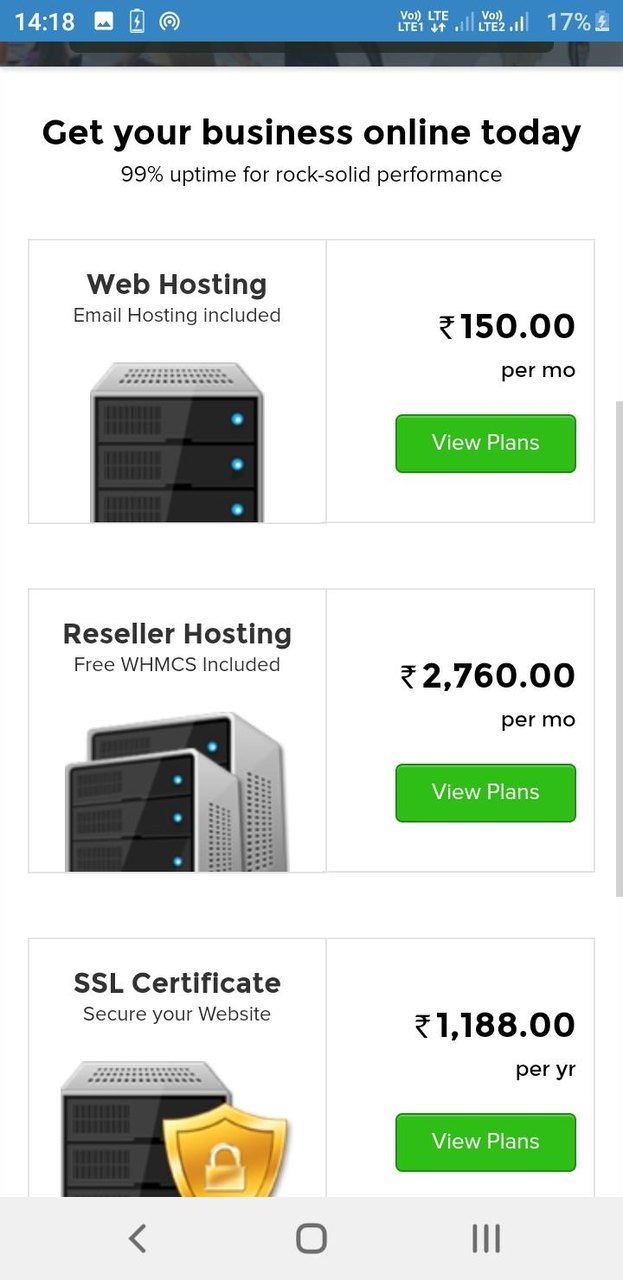Screen dimensions: 623x1280
Task: Tap View Plans under Web Hosting
Action: click(485, 443)
